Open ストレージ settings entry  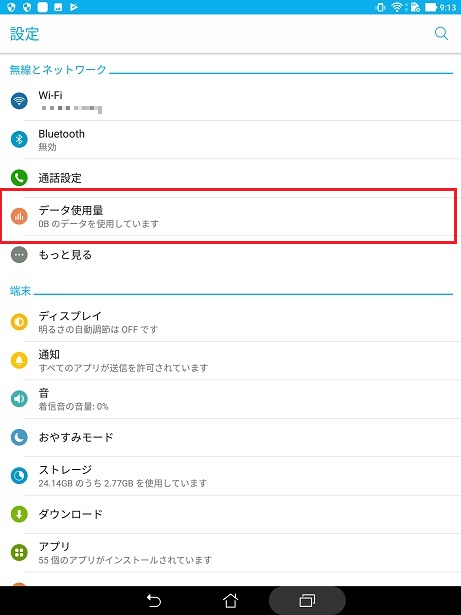tap(230, 475)
